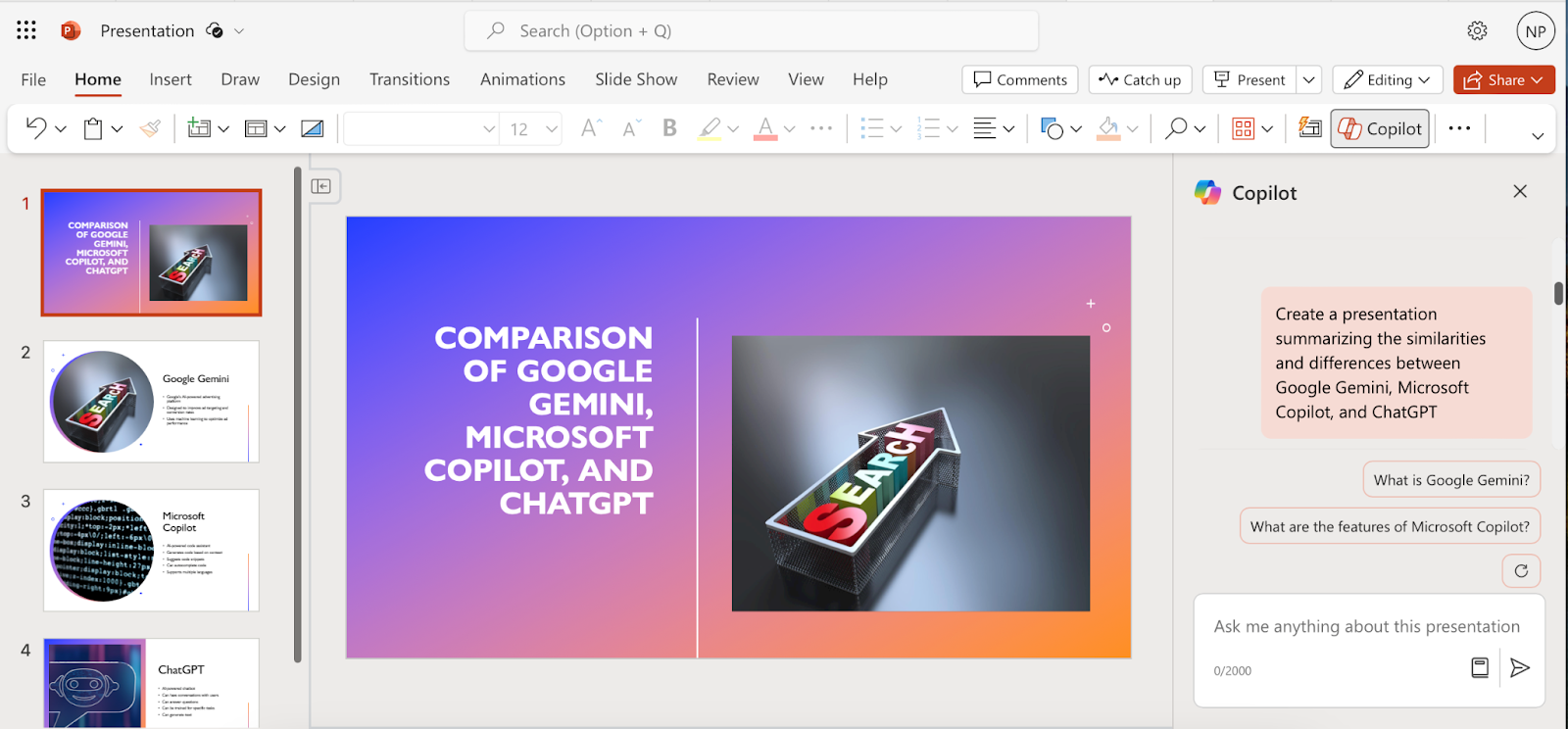
Task: Click the Catch up button
Action: pos(1140,79)
